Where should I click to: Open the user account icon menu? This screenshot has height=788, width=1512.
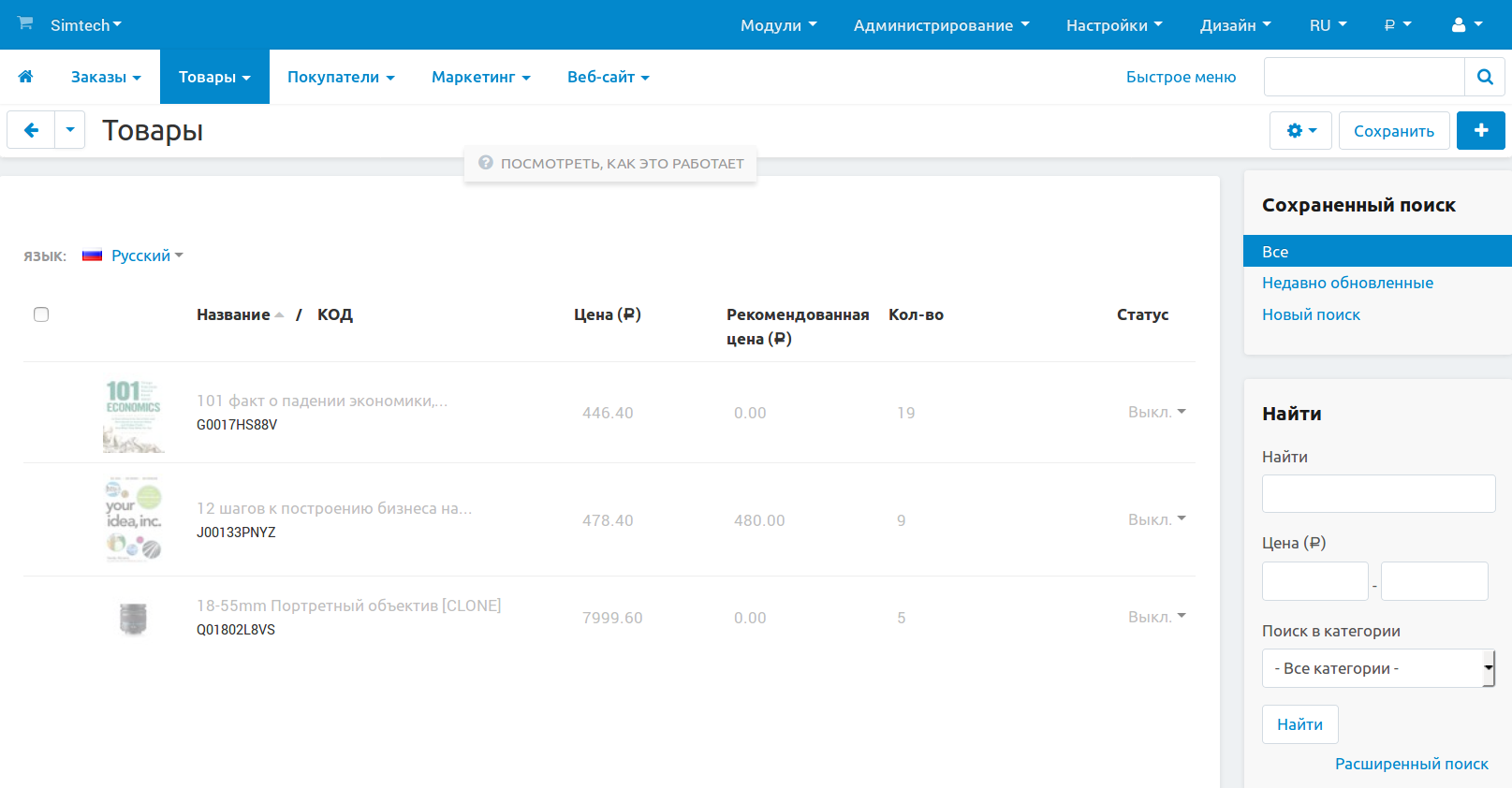[1466, 25]
